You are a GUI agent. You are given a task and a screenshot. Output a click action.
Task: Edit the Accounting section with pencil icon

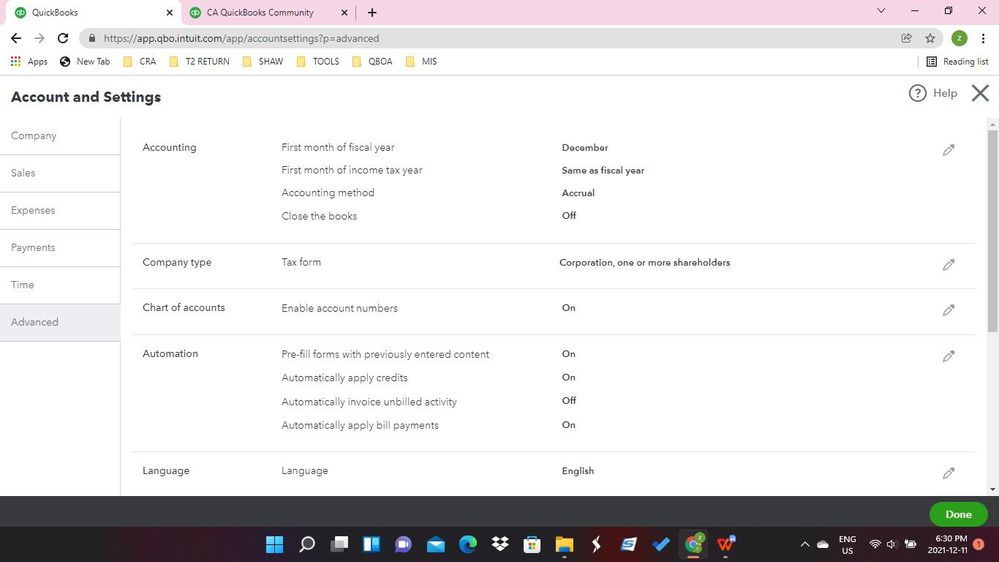[949, 150]
